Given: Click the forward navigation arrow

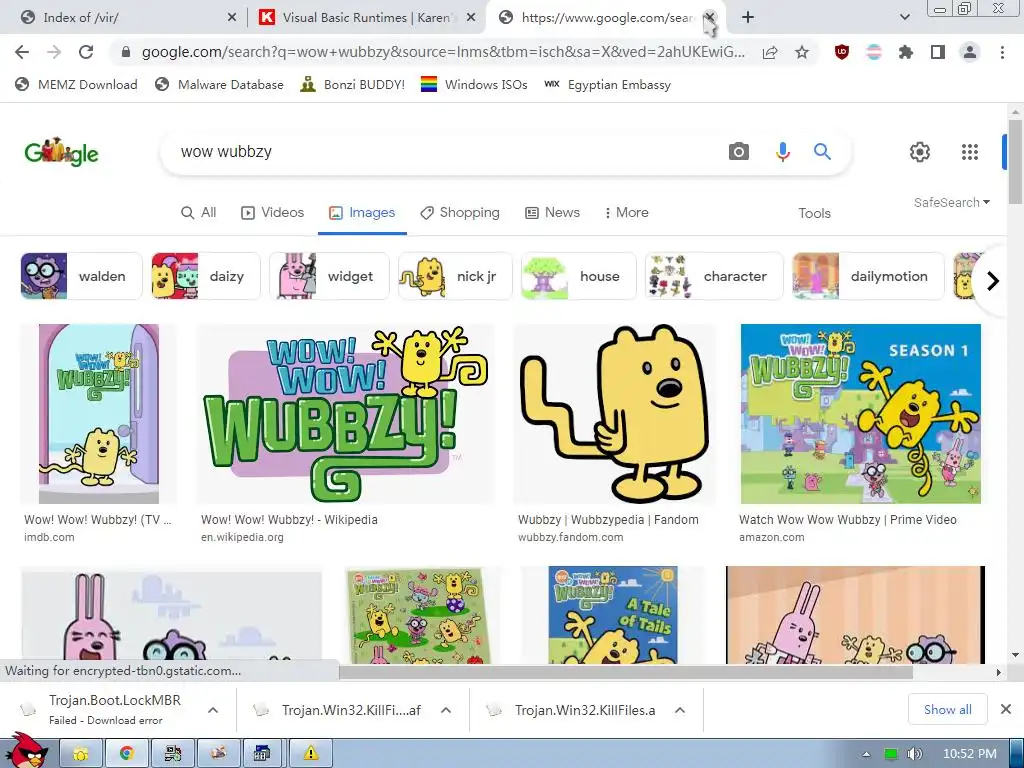Looking at the screenshot, I should (54, 52).
